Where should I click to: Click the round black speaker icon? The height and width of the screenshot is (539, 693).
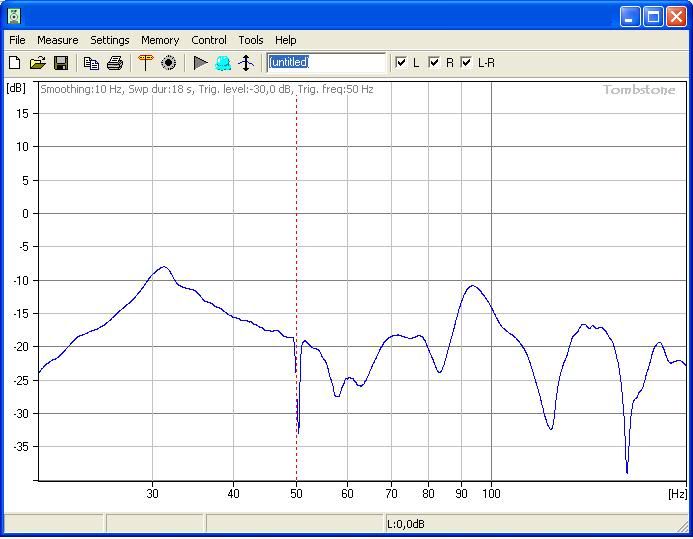(169, 63)
